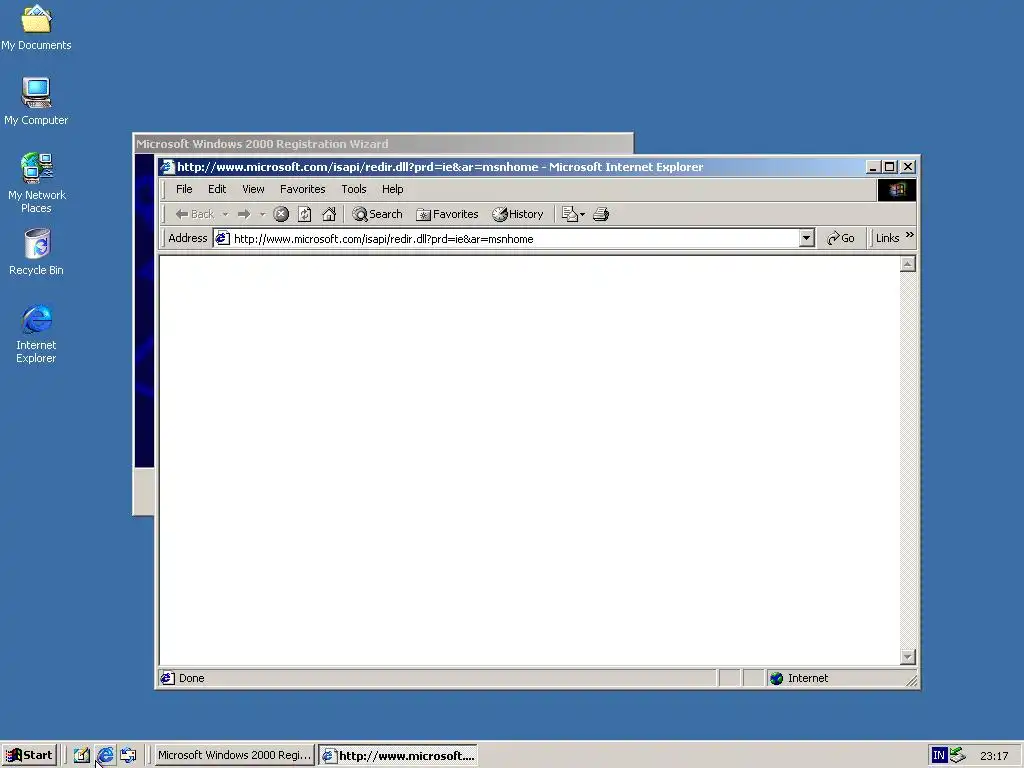Viewport: 1024px width, 768px height.
Task: Click the page icon in the Address bar
Action: 223,238
